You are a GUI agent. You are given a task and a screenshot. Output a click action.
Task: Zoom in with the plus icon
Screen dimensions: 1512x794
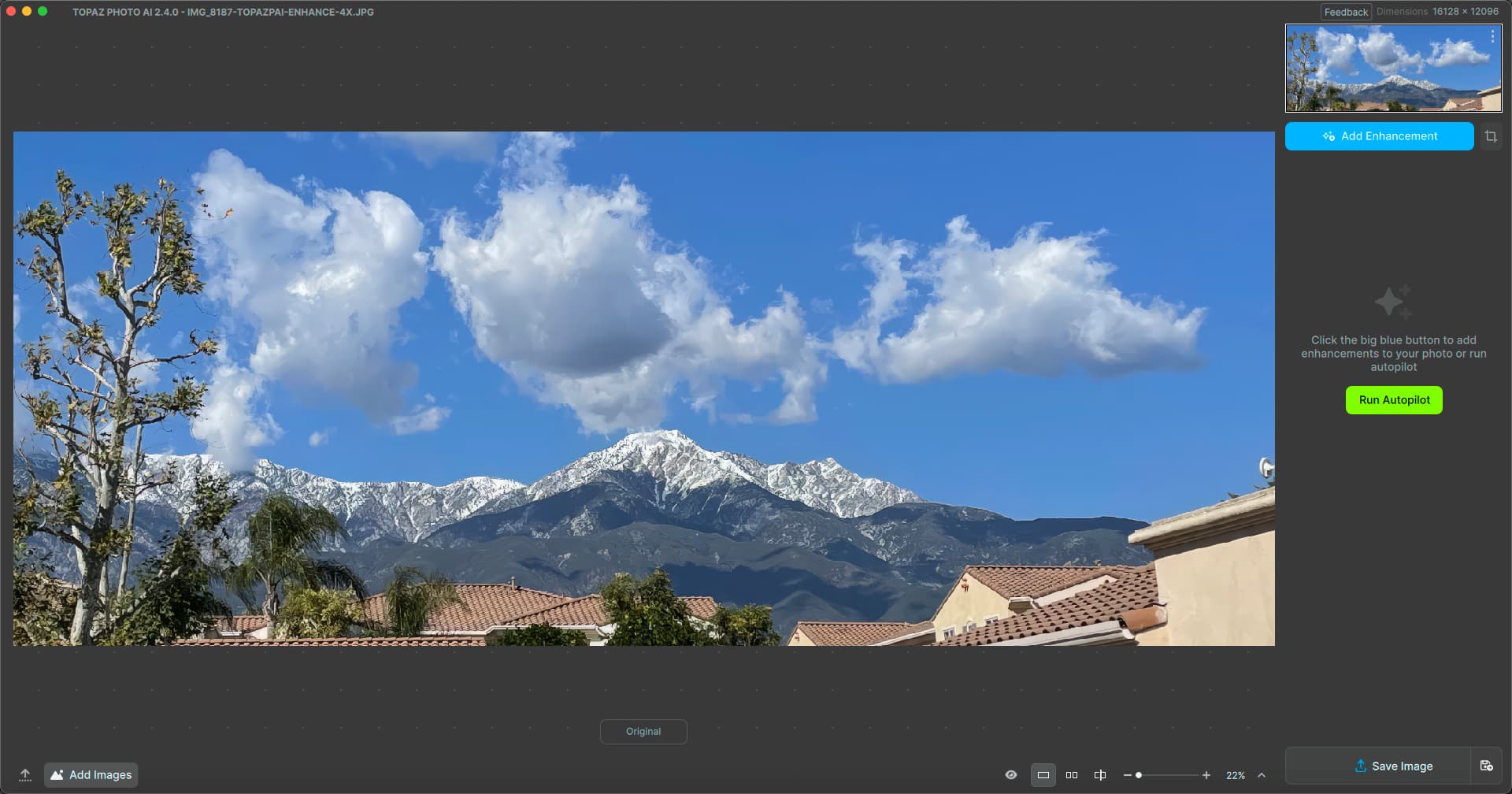pos(1206,775)
